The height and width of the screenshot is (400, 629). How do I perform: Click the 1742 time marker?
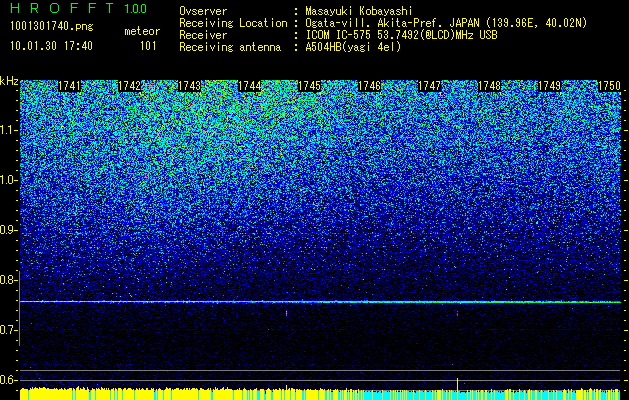[130, 86]
